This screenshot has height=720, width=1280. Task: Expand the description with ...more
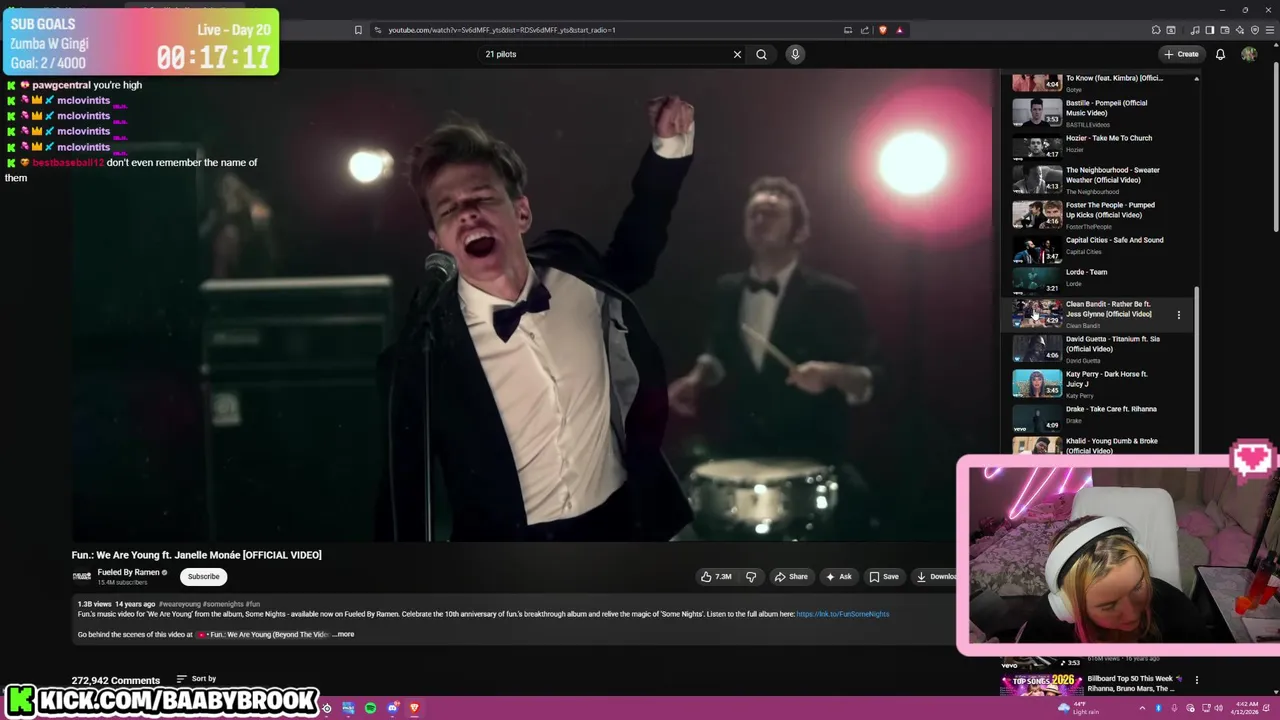point(343,634)
